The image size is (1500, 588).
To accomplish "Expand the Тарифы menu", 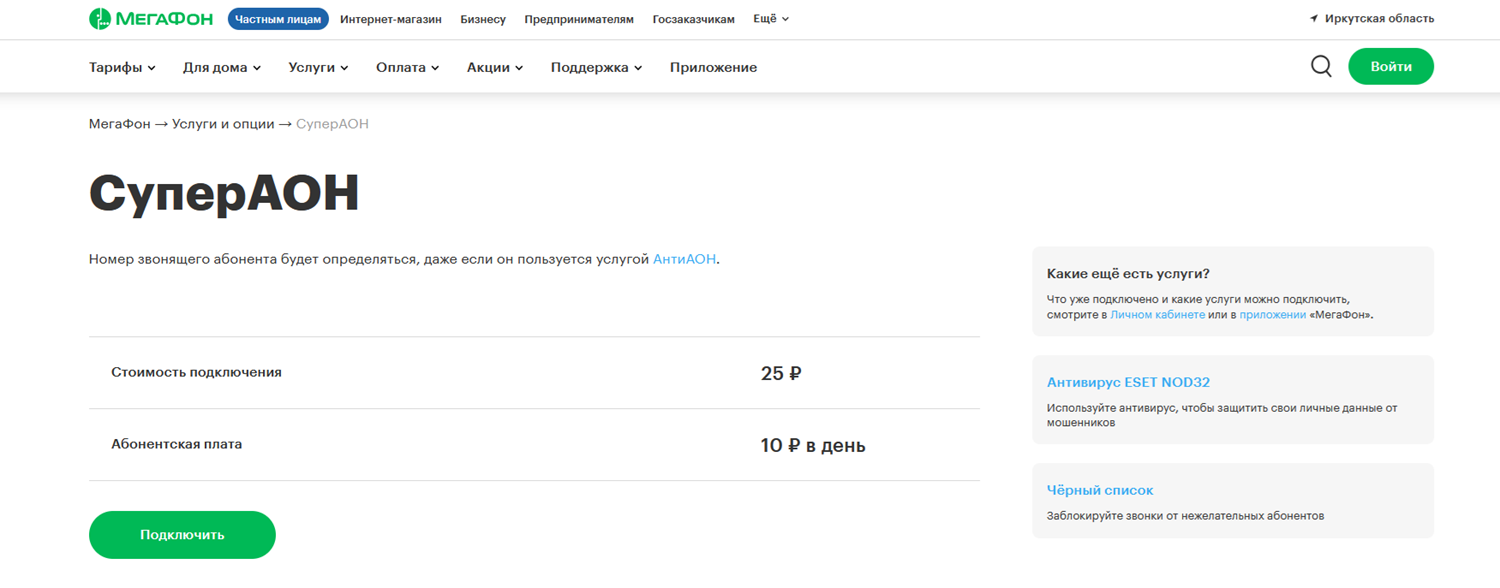I will point(122,68).
